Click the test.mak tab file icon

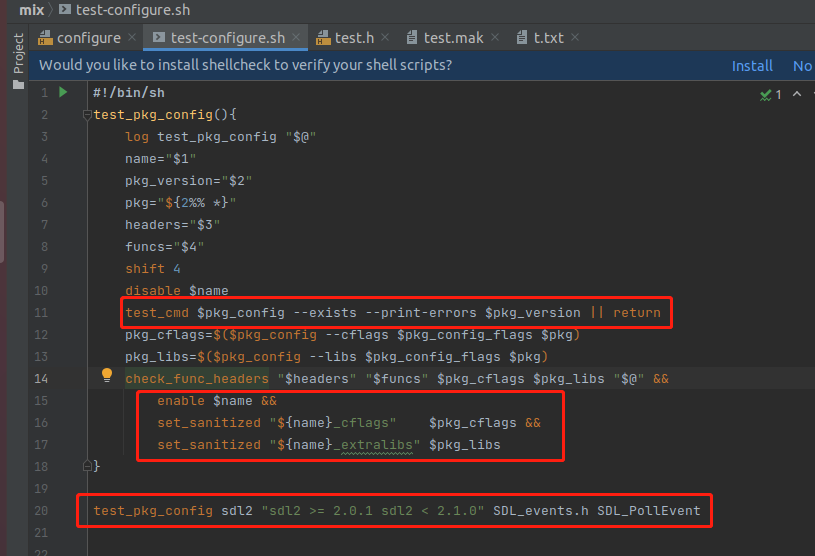412,37
